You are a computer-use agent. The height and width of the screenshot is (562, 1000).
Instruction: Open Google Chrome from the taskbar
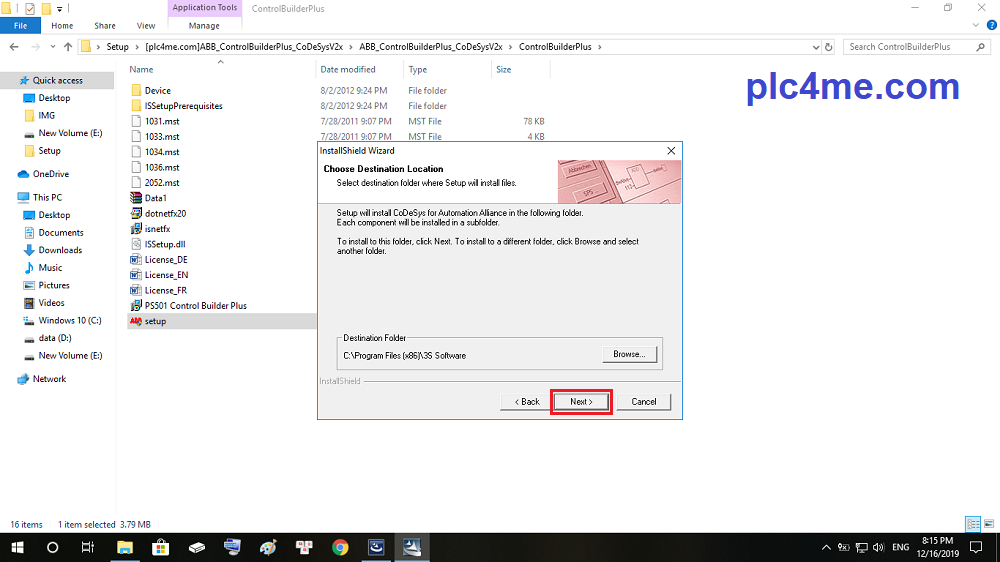[x=340, y=547]
